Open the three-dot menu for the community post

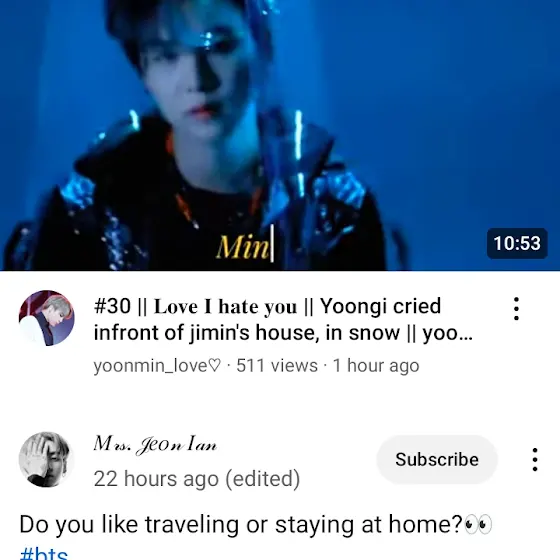[535, 460]
